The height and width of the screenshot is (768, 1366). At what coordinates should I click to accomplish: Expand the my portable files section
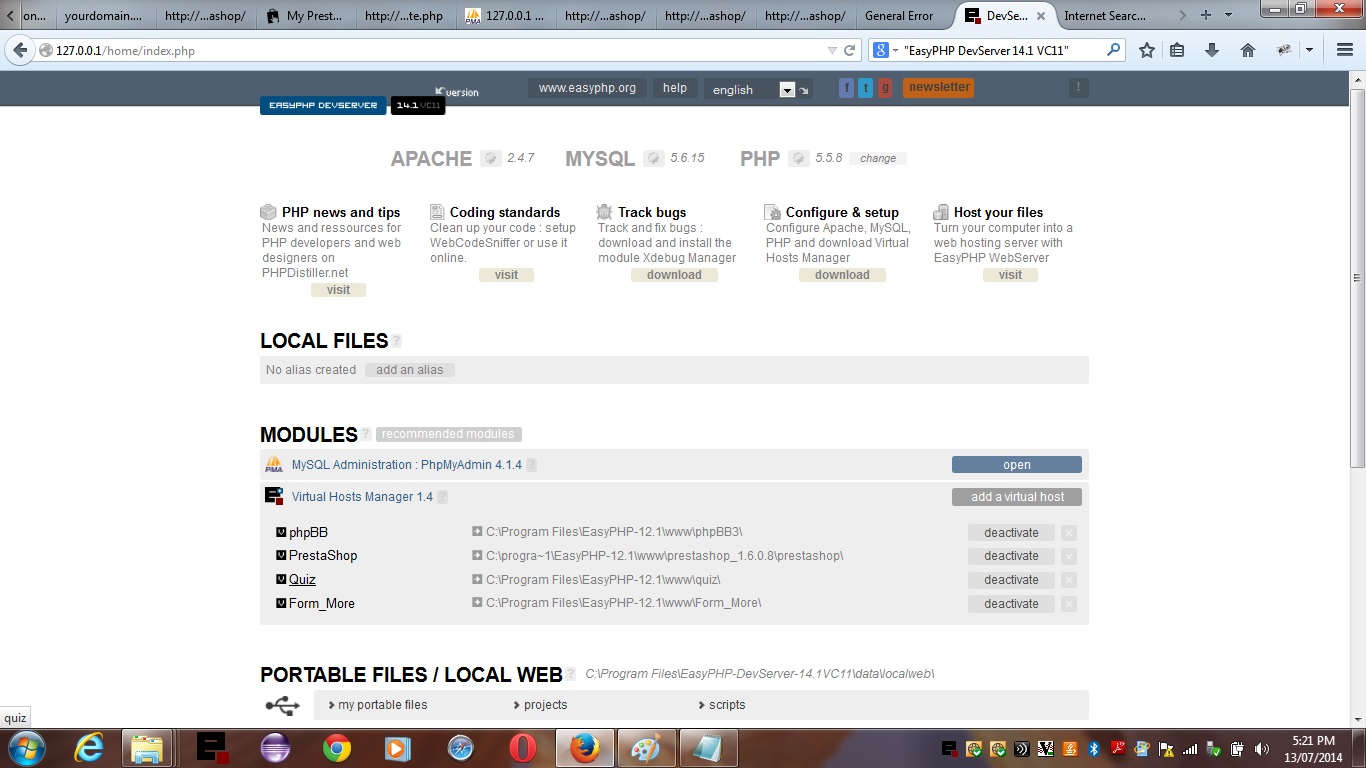pos(378,705)
